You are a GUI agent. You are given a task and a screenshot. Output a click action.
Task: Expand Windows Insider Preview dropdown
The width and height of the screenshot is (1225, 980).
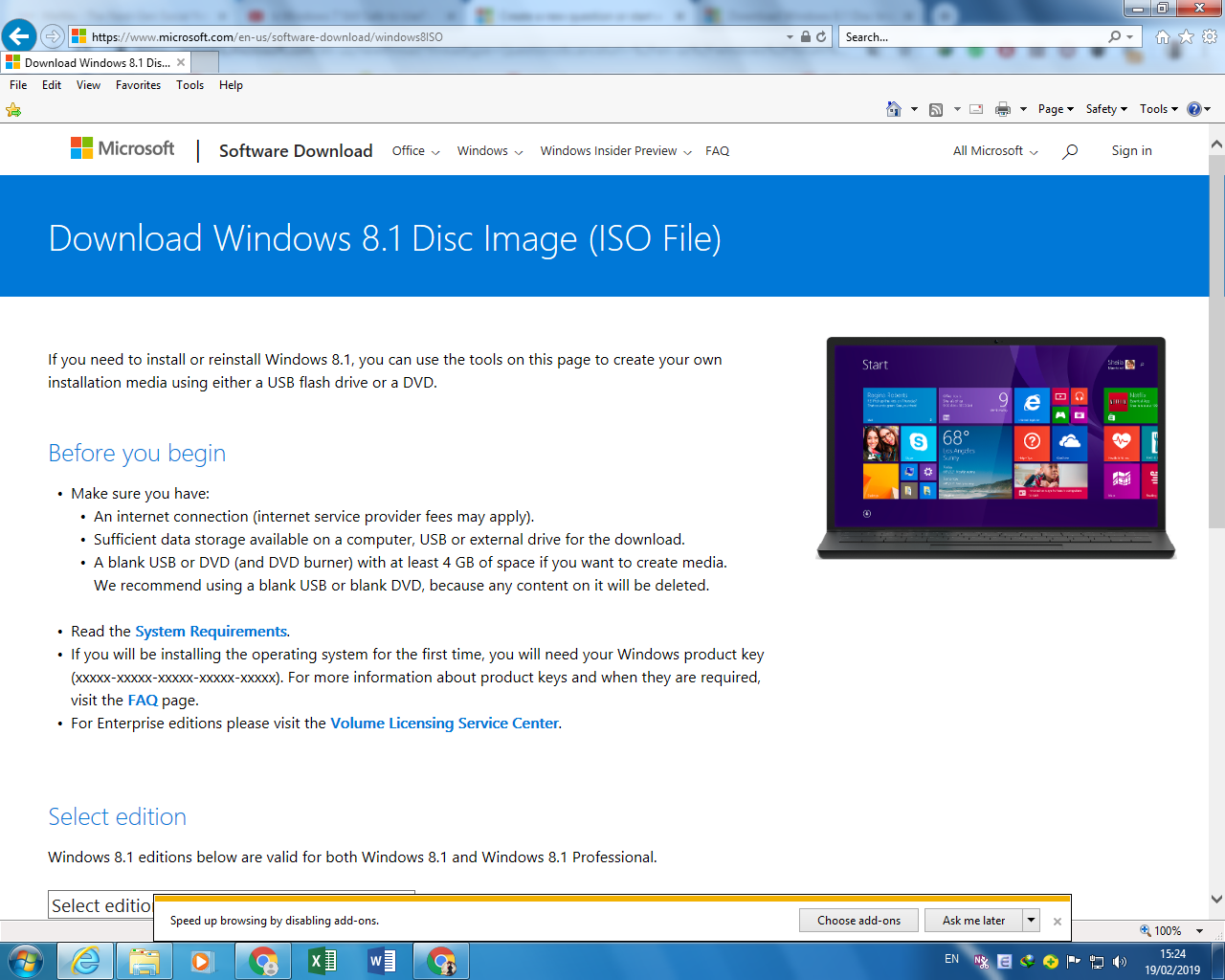[615, 151]
